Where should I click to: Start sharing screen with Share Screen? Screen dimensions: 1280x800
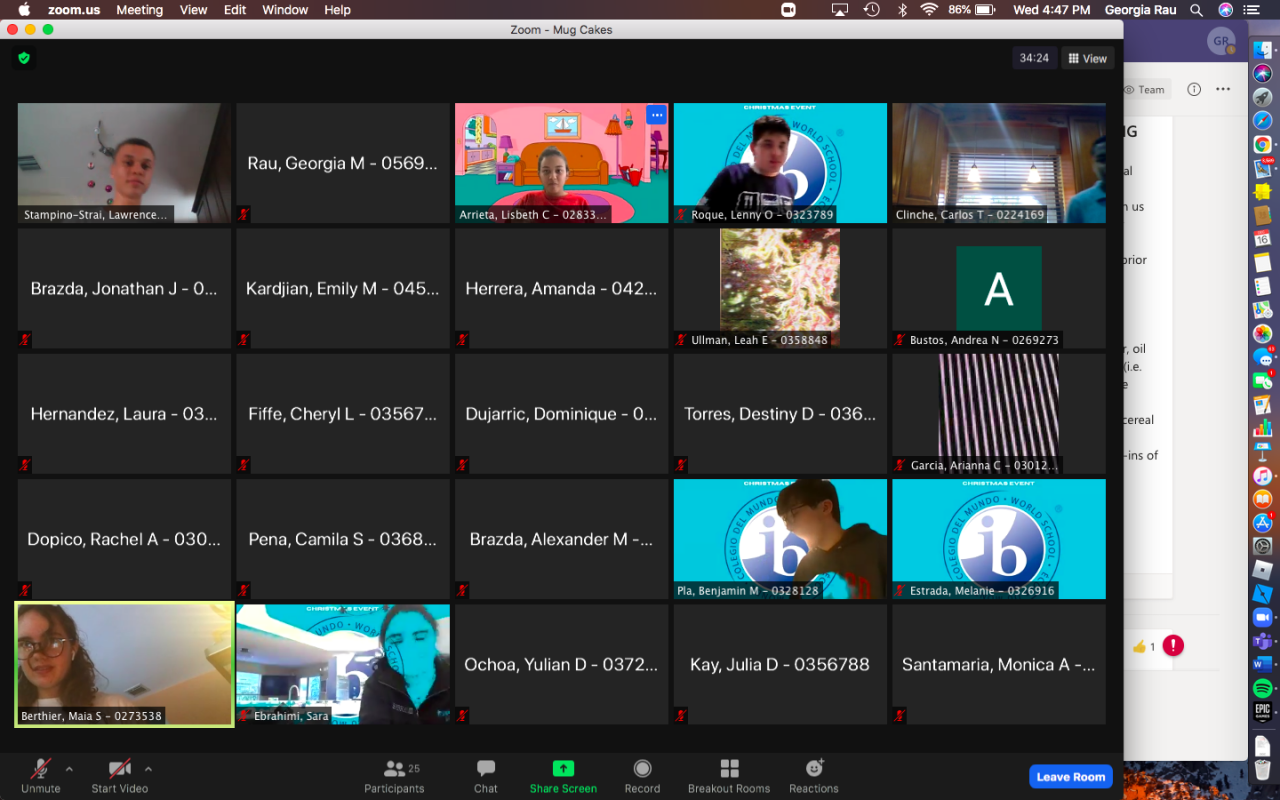pos(563,775)
